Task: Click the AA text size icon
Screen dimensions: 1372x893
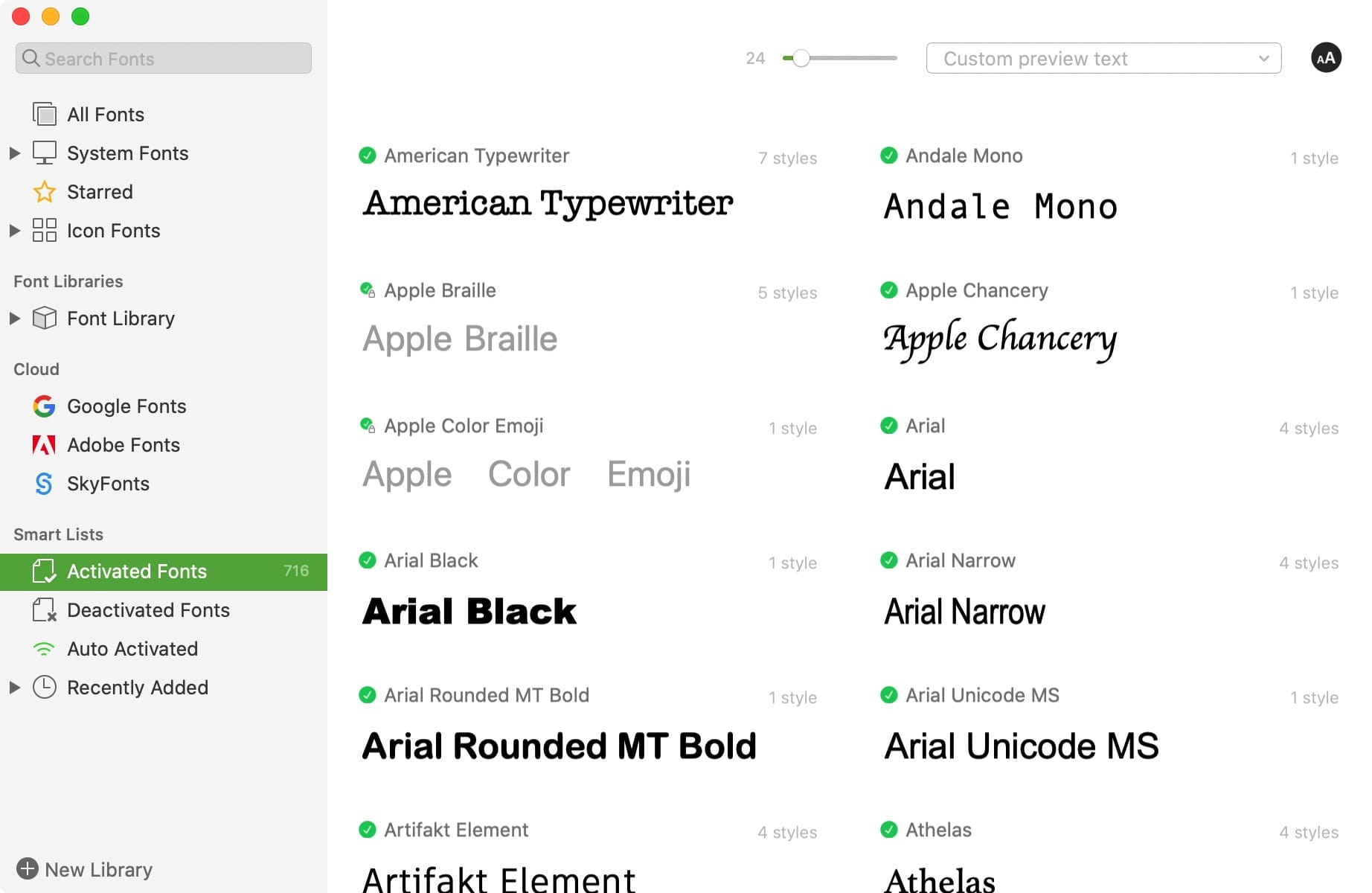Action: coord(1325,58)
